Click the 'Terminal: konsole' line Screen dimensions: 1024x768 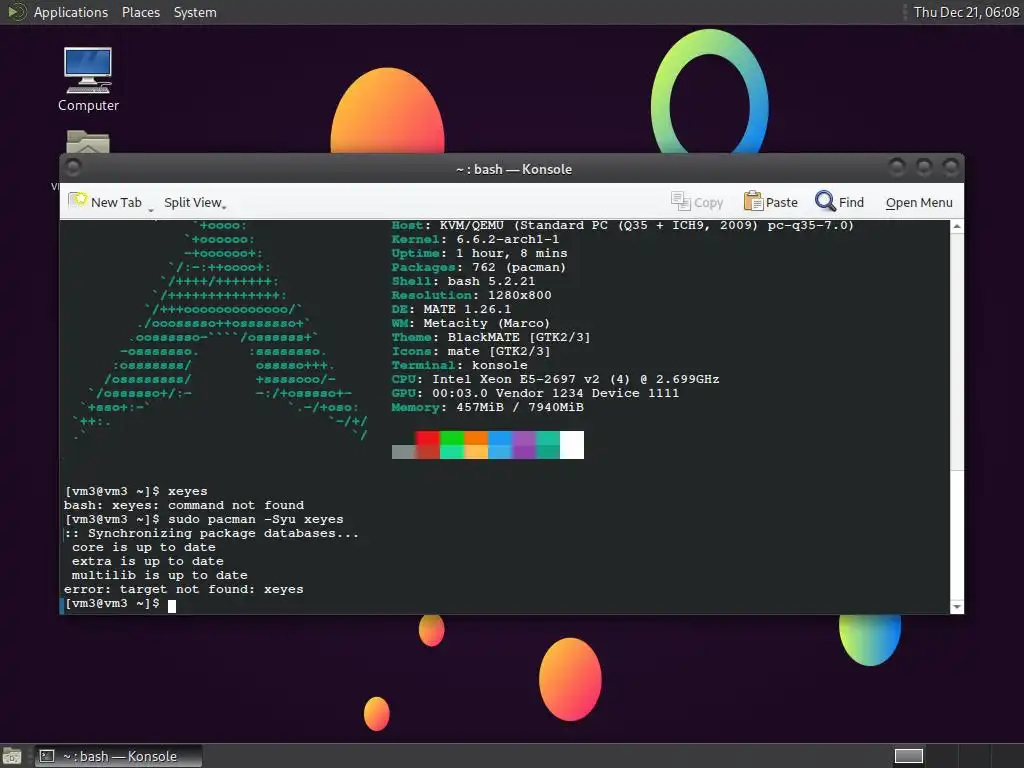pyautogui.click(x=459, y=366)
